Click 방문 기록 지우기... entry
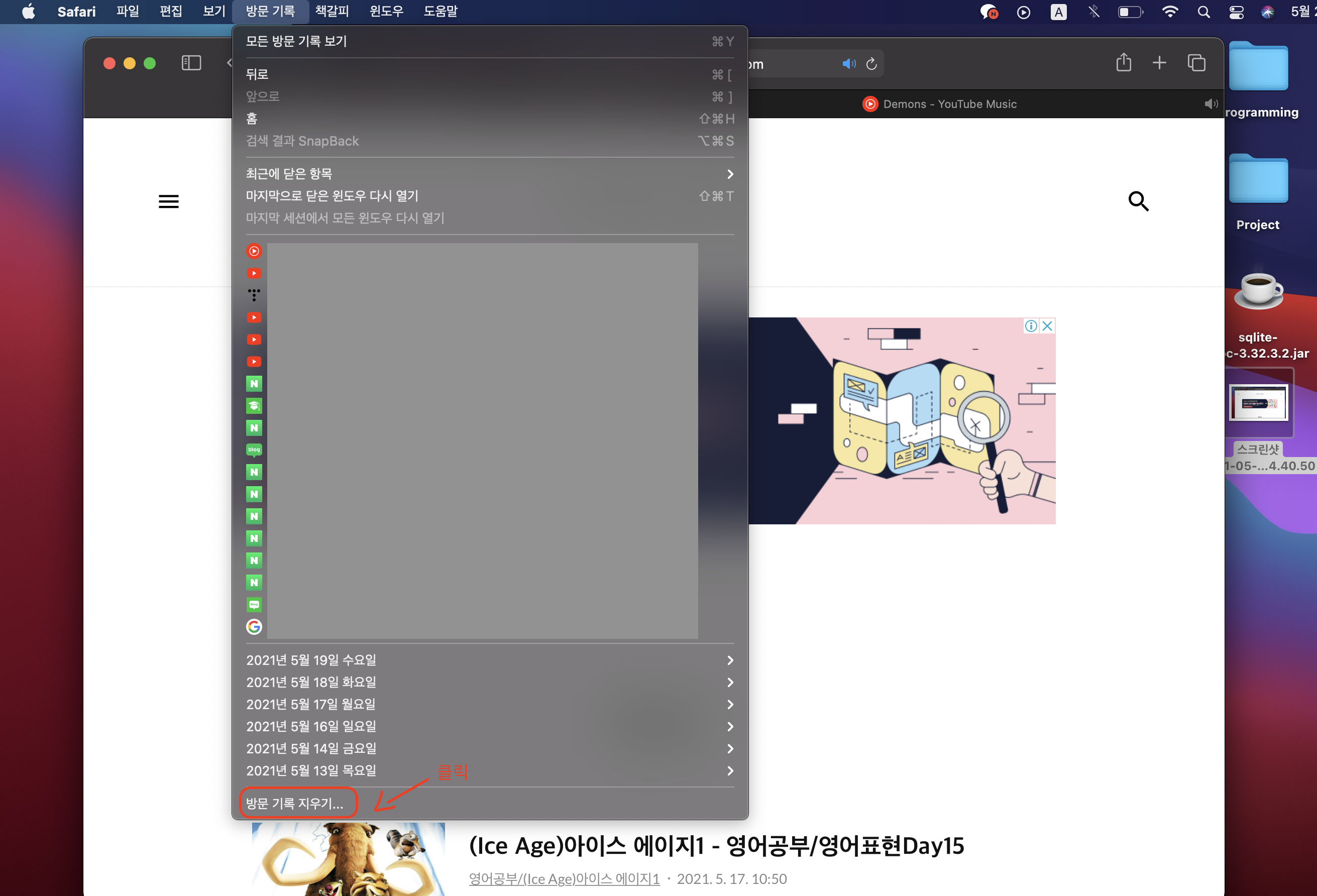The width and height of the screenshot is (1317, 896). point(295,803)
